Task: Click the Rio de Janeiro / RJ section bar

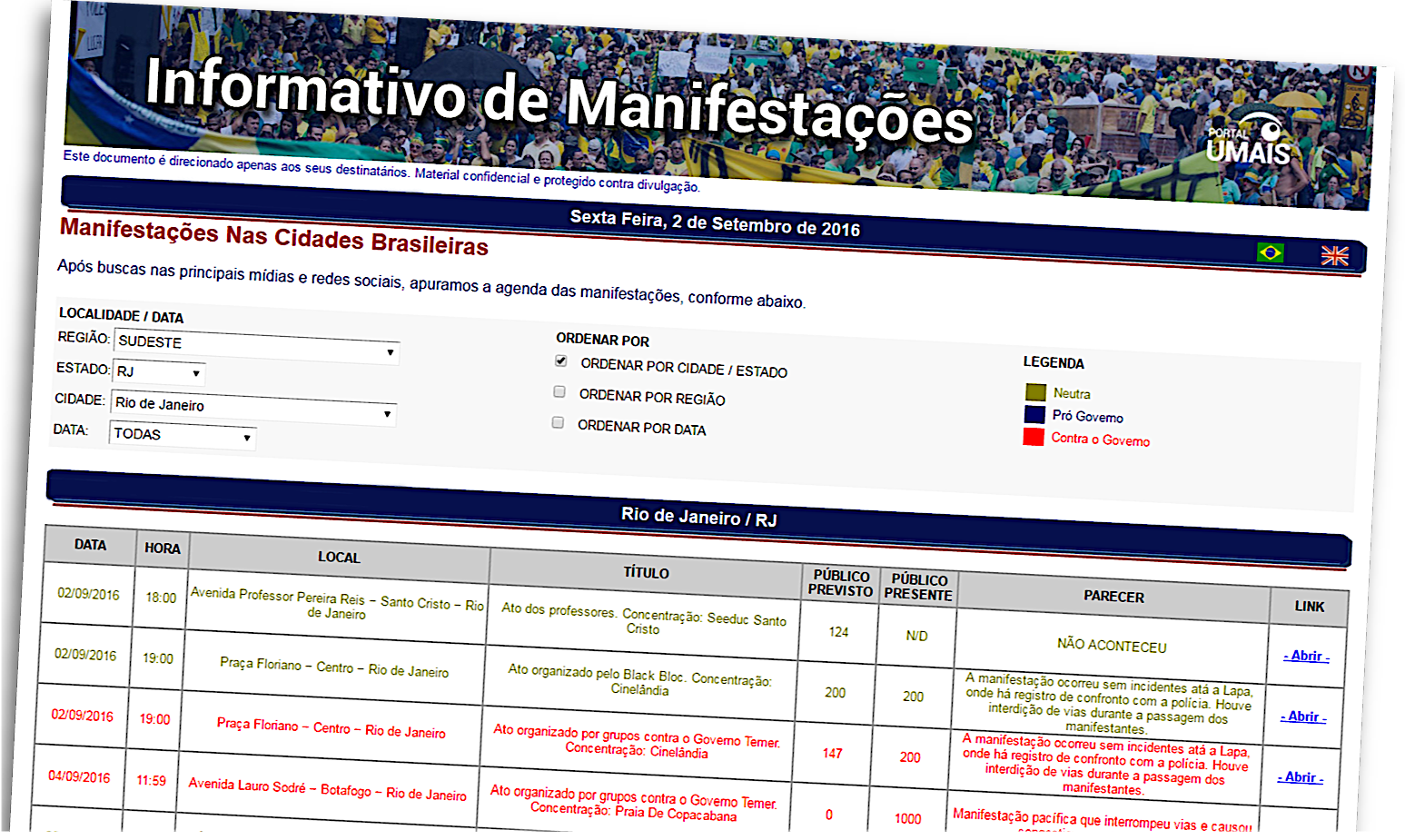Action: [698, 517]
